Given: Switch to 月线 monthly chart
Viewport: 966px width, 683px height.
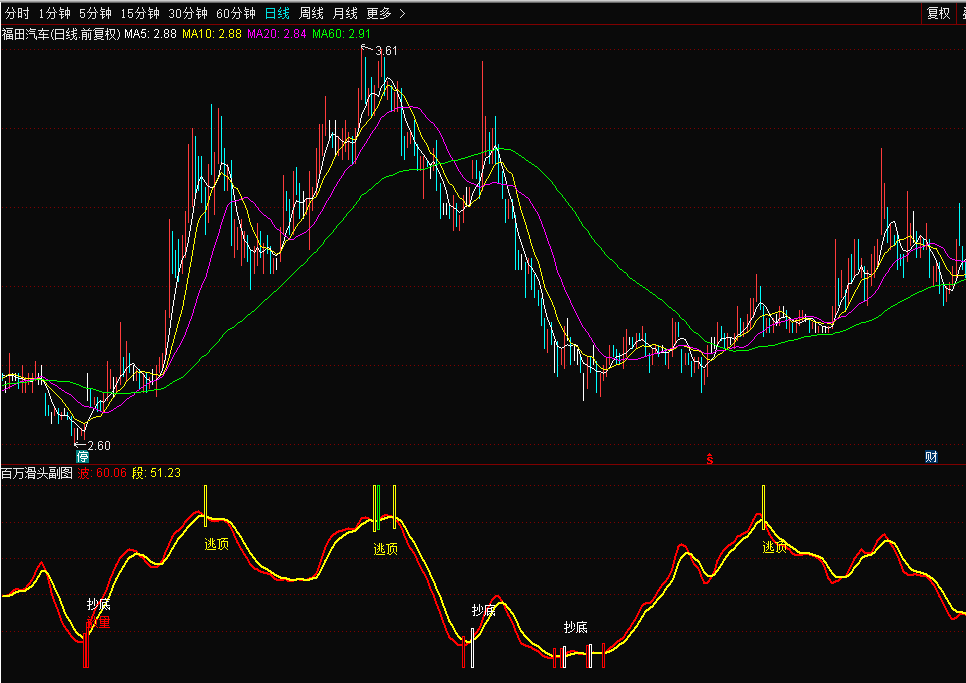Looking at the screenshot, I should [345, 14].
